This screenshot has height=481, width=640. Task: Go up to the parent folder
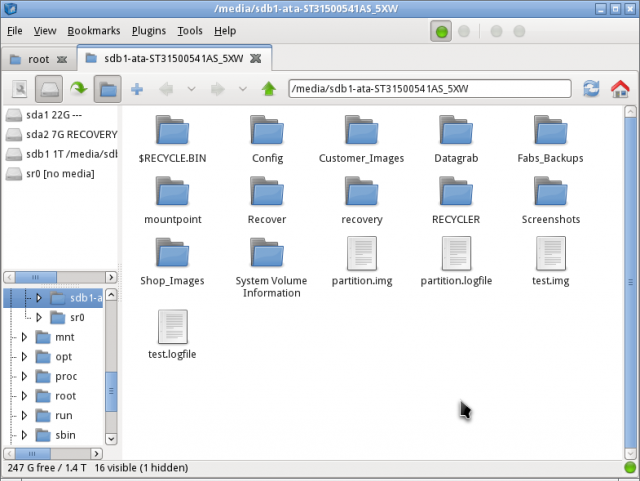(268, 89)
